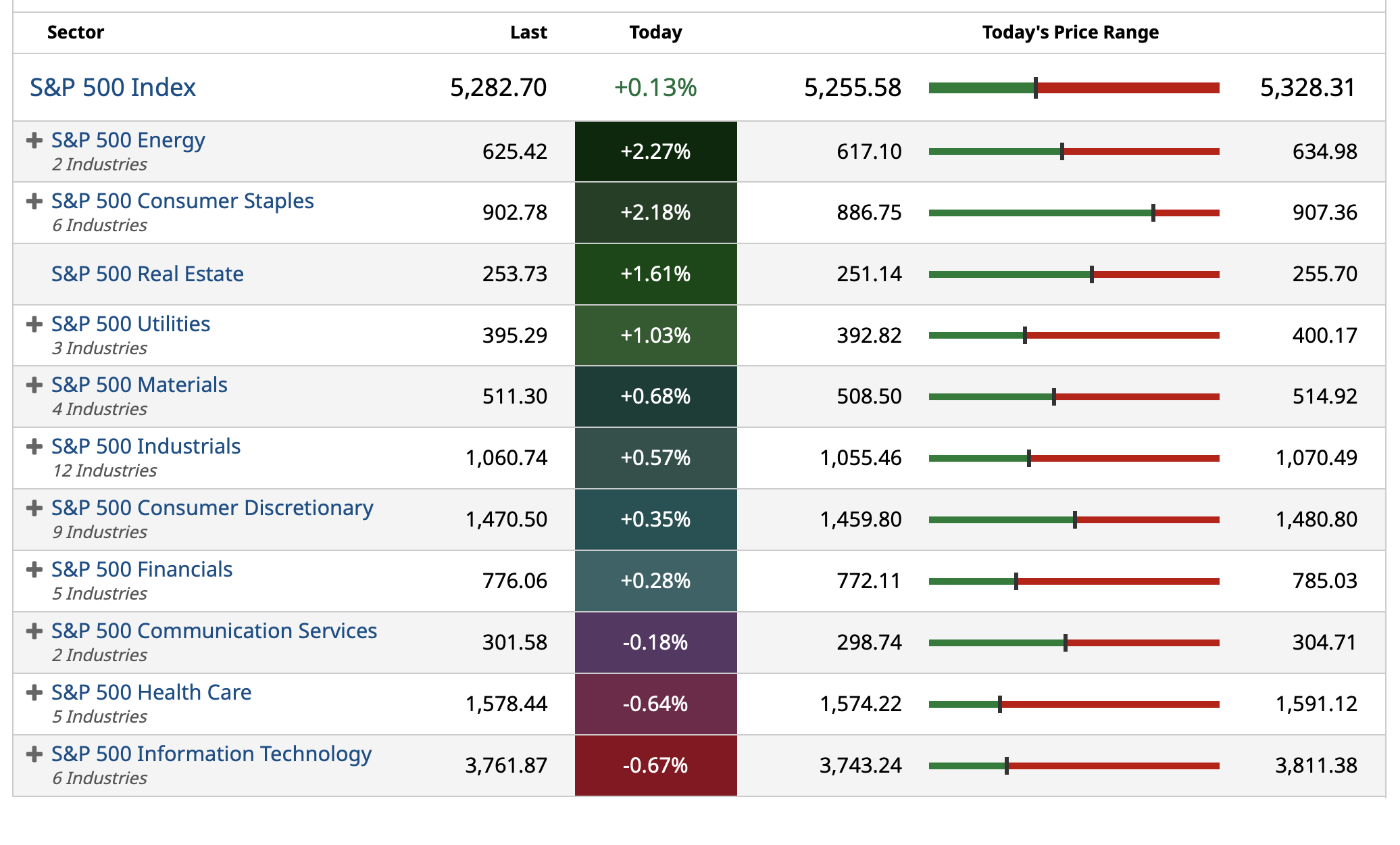Image resolution: width=1400 pixels, height=845 pixels.
Task: Open S&P 500 Information Technology sector page
Action: point(211,754)
